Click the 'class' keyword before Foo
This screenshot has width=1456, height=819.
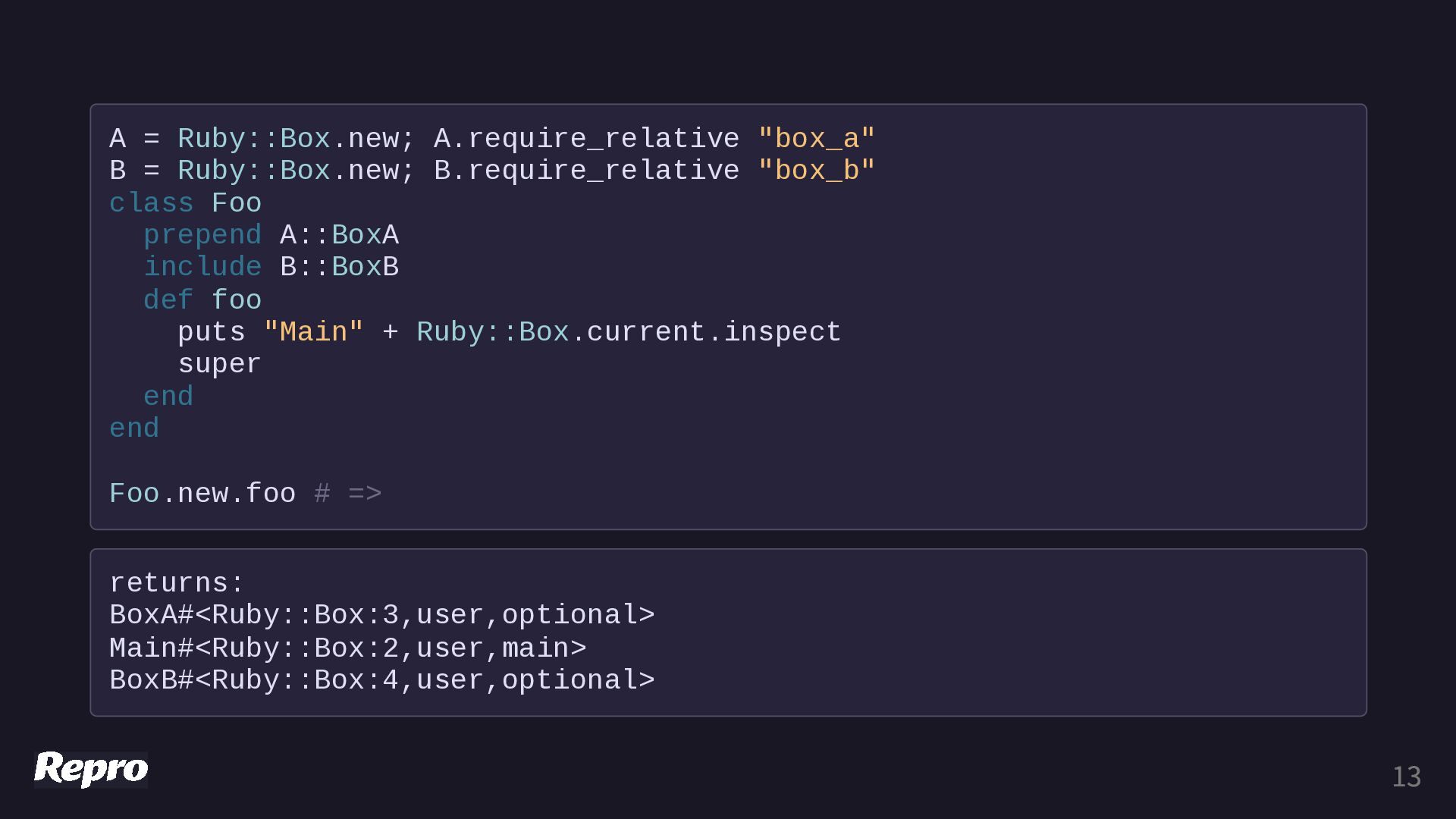(x=152, y=203)
